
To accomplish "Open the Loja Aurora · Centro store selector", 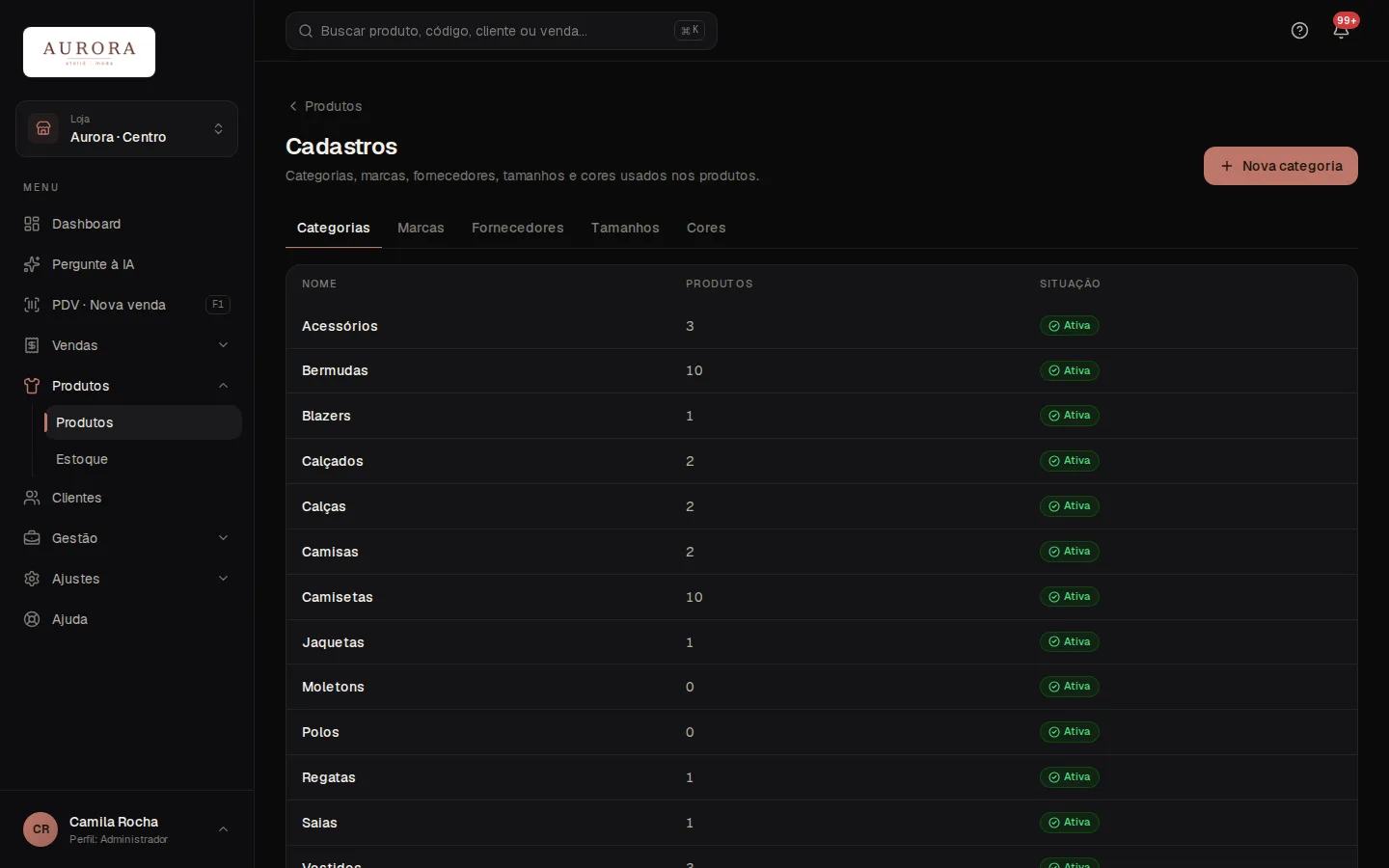I will [126, 128].
